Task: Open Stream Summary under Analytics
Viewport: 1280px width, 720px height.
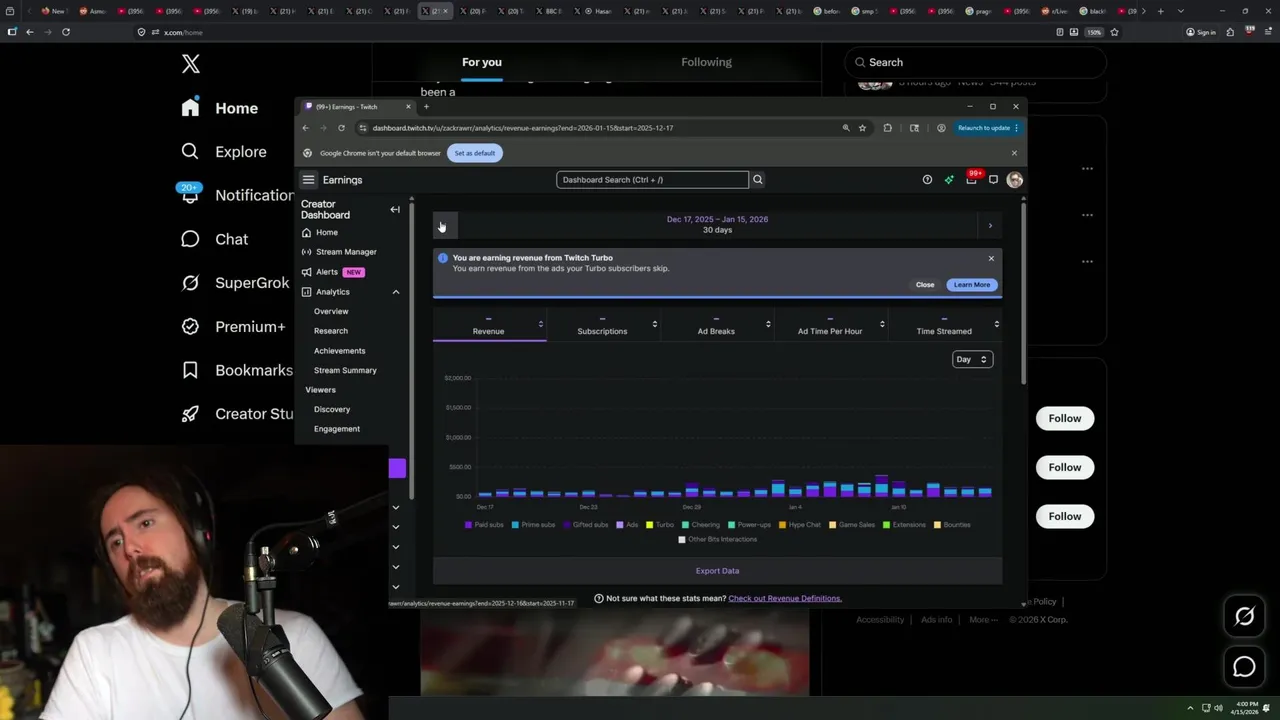Action: [x=345, y=370]
